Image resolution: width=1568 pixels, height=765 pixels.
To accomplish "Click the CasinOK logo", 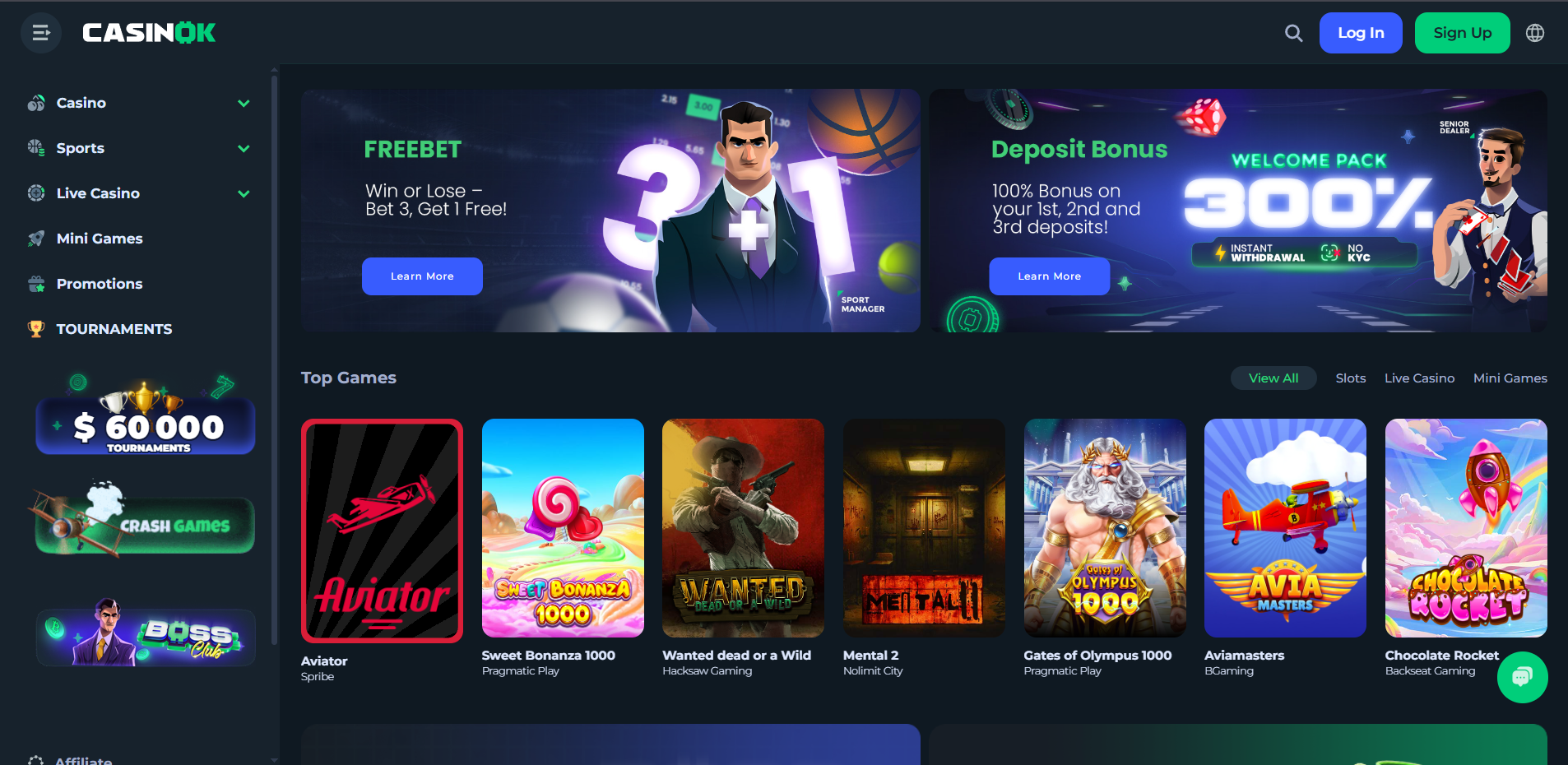I will click(x=149, y=33).
